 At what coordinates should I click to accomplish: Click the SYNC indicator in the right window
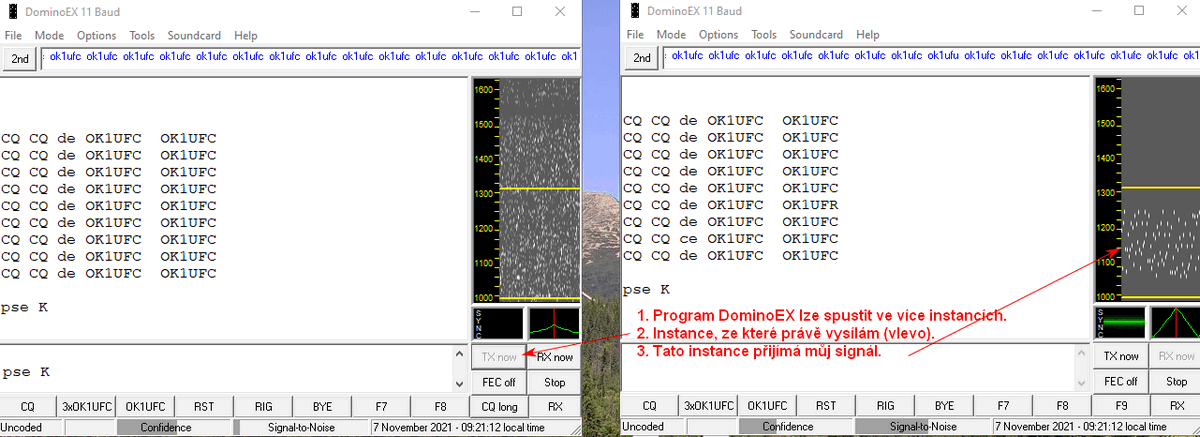tap(1119, 323)
